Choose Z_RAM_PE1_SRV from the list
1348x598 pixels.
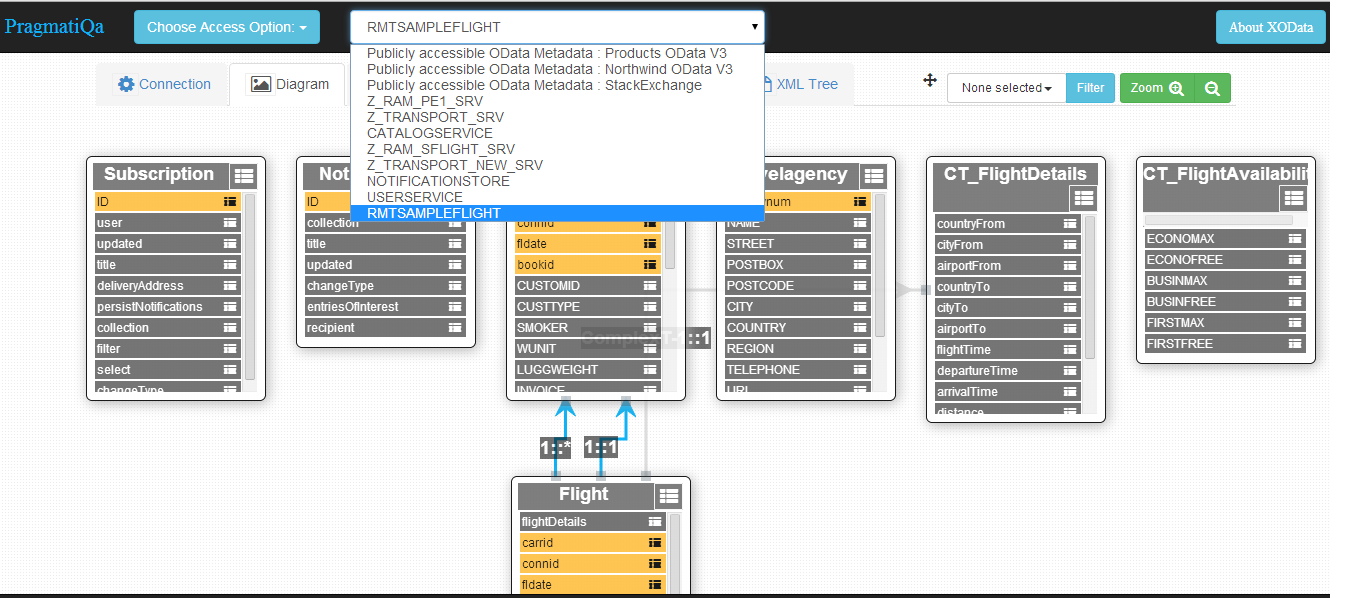pyautogui.click(x=557, y=101)
